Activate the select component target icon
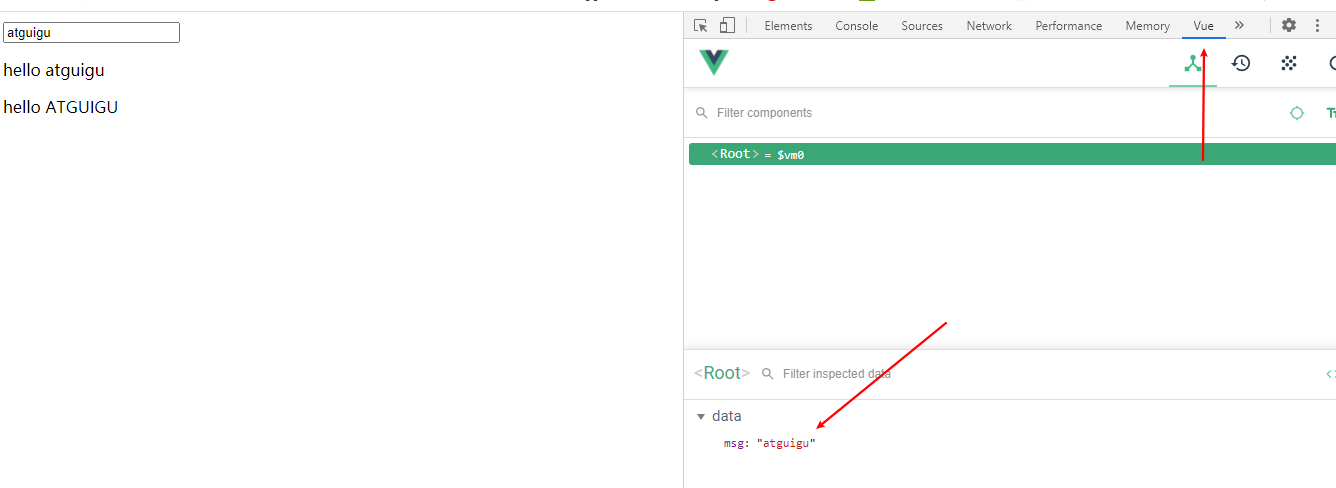 pyautogui.click(x=1297, y=113)
